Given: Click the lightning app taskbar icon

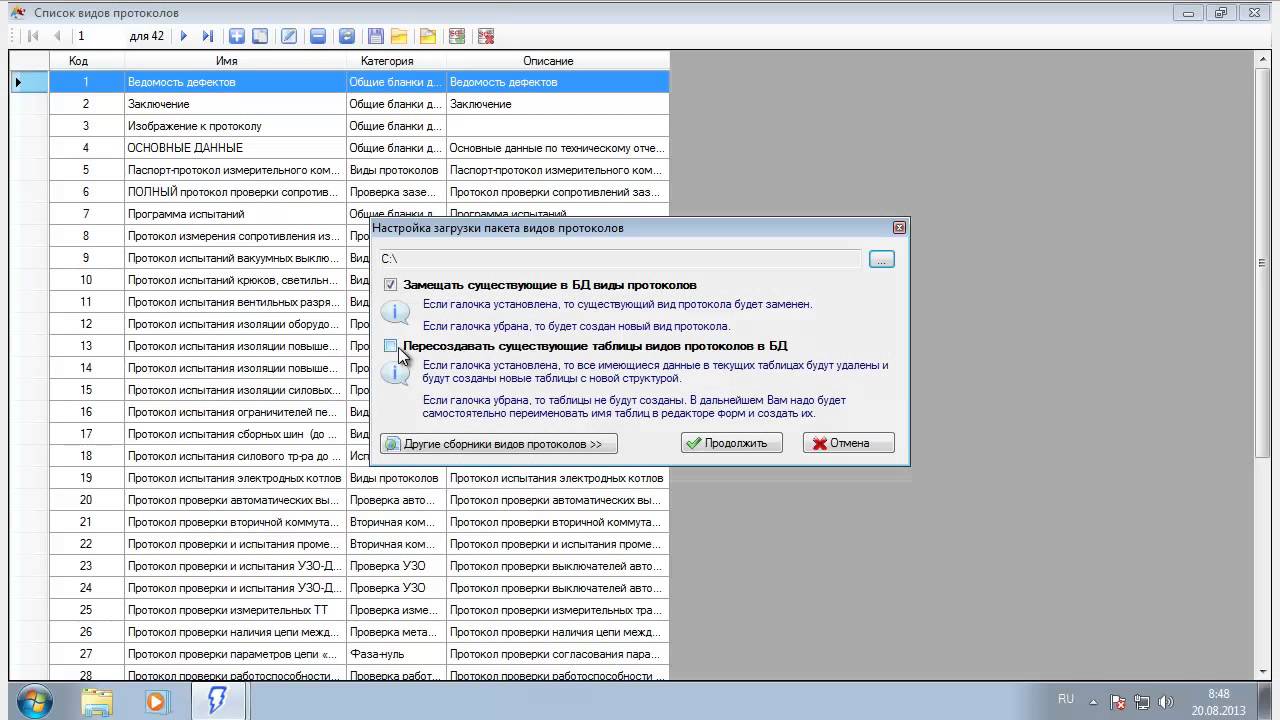Looking at the screenshot, I should click(x=216, y=701).
